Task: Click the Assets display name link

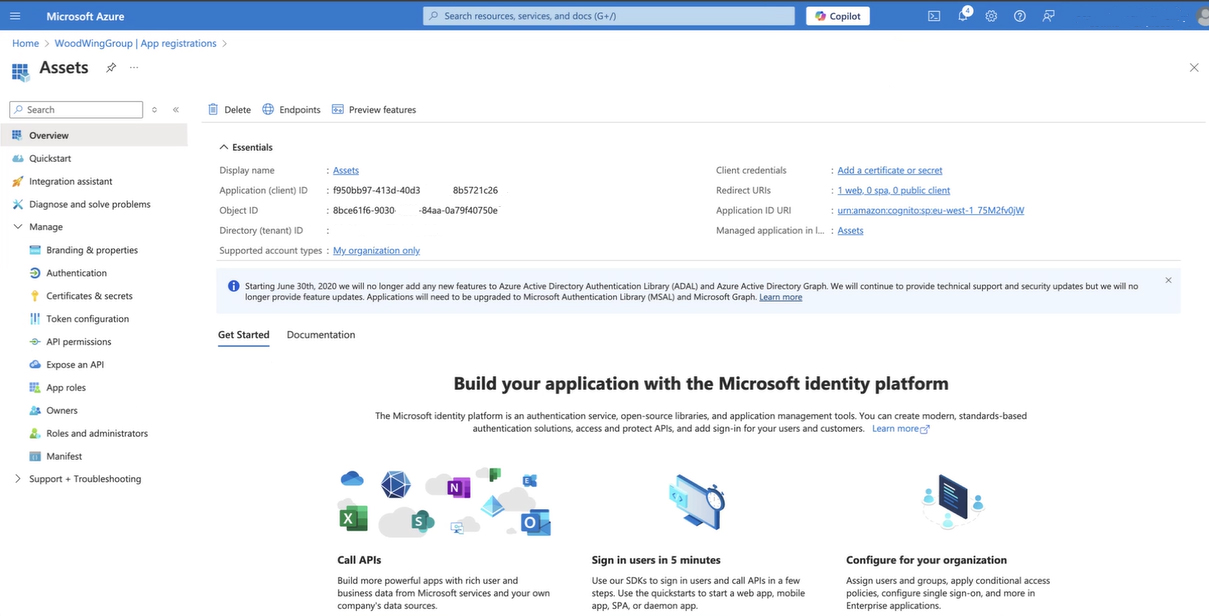Action: point(346,171)
